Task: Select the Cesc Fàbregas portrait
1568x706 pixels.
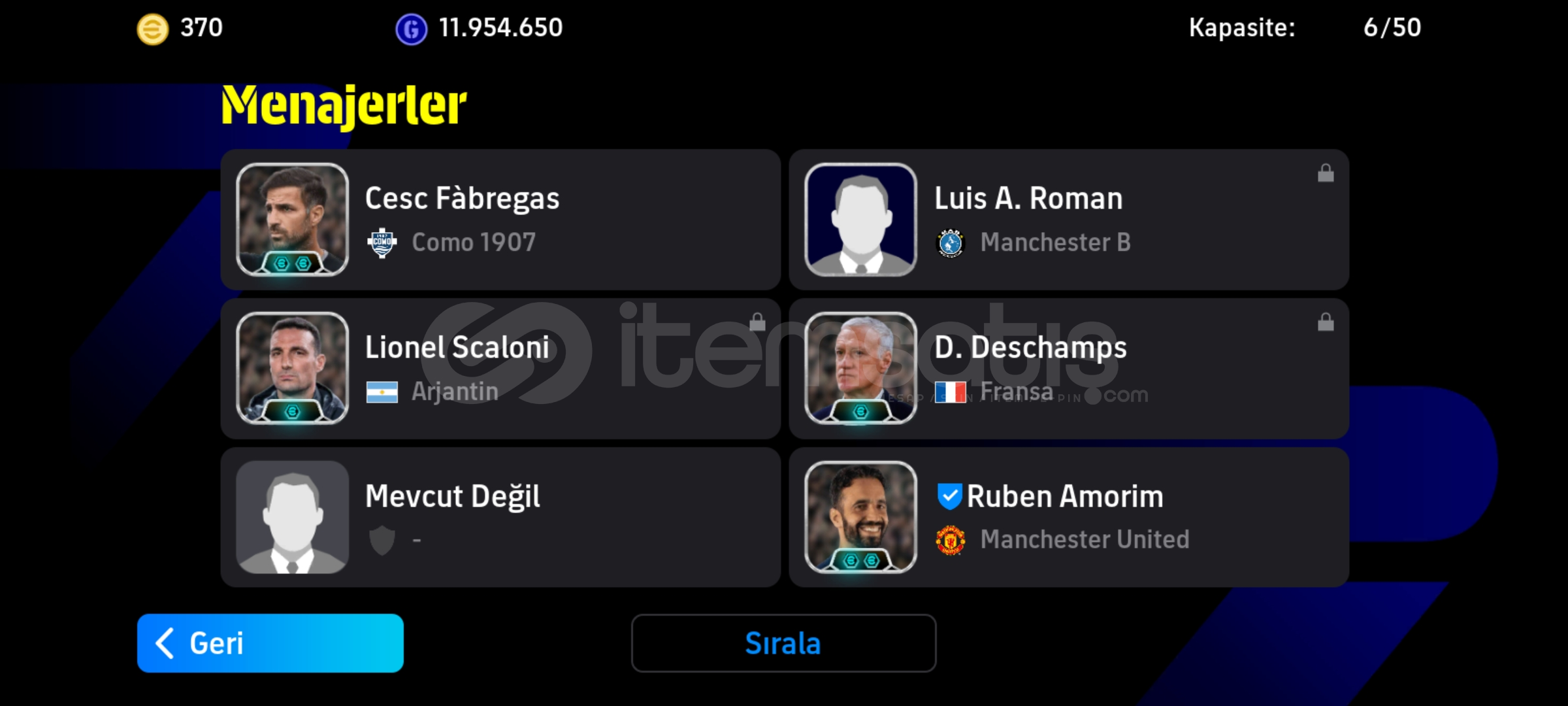Action: click(x=292, y=220)
